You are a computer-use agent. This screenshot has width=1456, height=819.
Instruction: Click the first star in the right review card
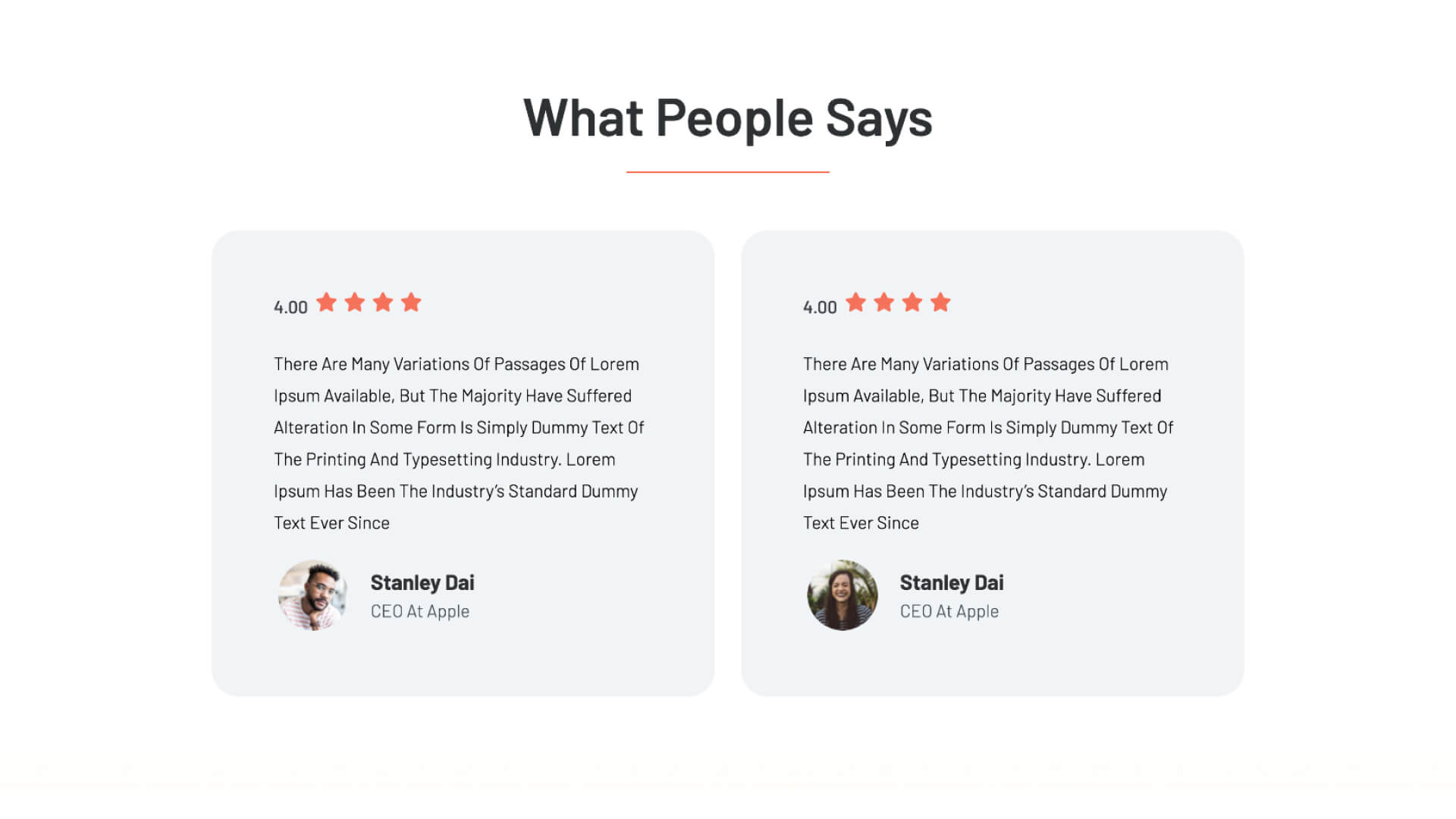click(x=855, y=302)
